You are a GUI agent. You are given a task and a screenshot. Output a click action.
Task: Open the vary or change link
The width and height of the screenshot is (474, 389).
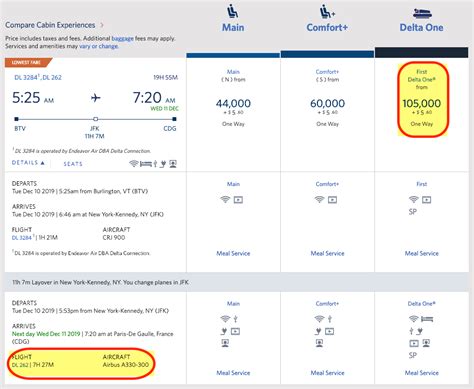(x=99, y=46)
